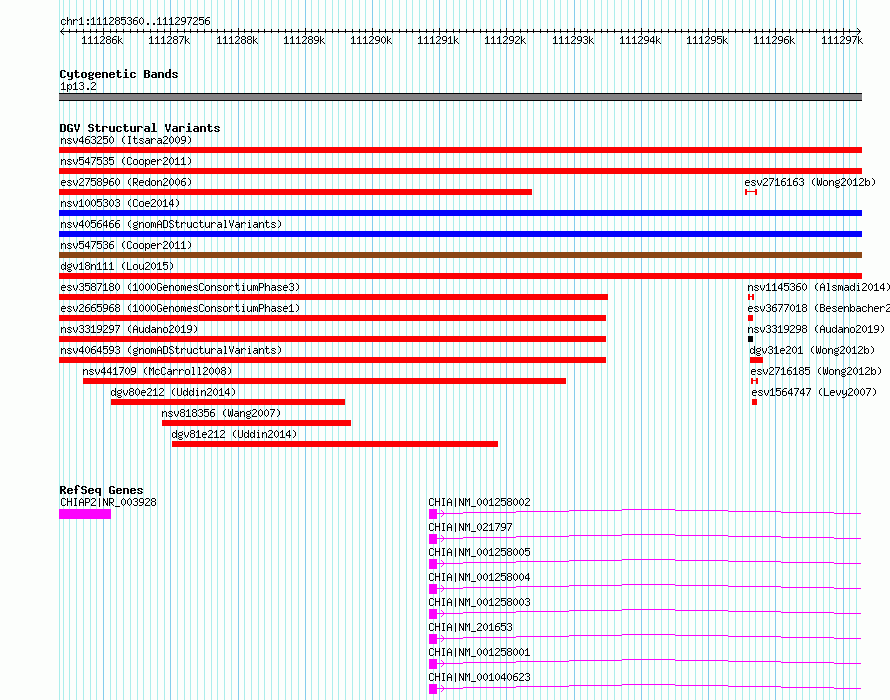Click the esv3677018 small red square
Viewport: 890px width, 700px height.
coord(750,318)
